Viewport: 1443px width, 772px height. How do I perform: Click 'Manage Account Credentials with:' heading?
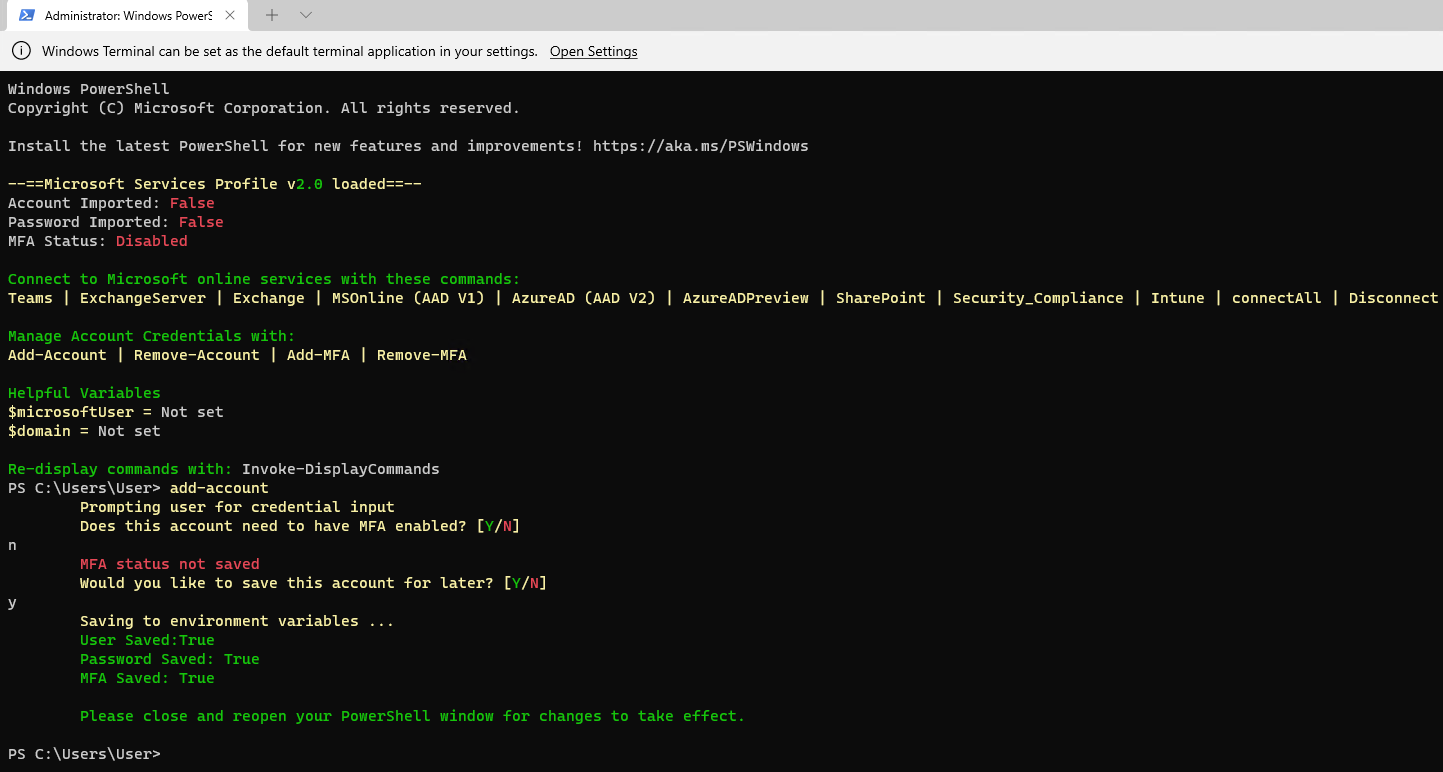(x=152, y=336)
